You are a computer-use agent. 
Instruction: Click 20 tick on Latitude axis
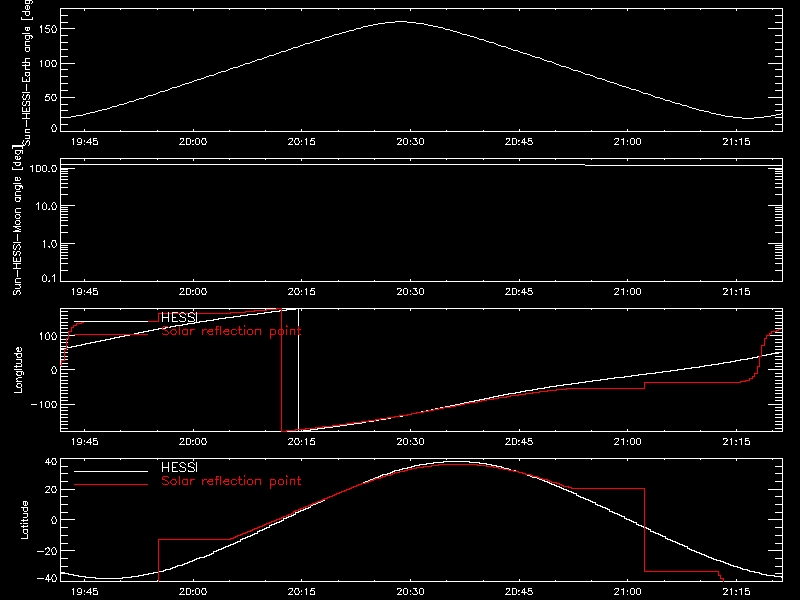coord(51,489)
